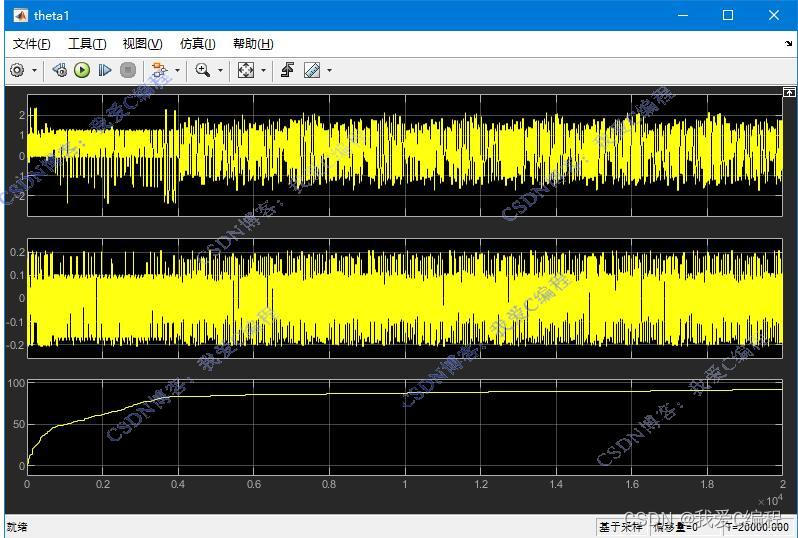
Task: Click the 基于采样 status bar entry
Action: 621,527
